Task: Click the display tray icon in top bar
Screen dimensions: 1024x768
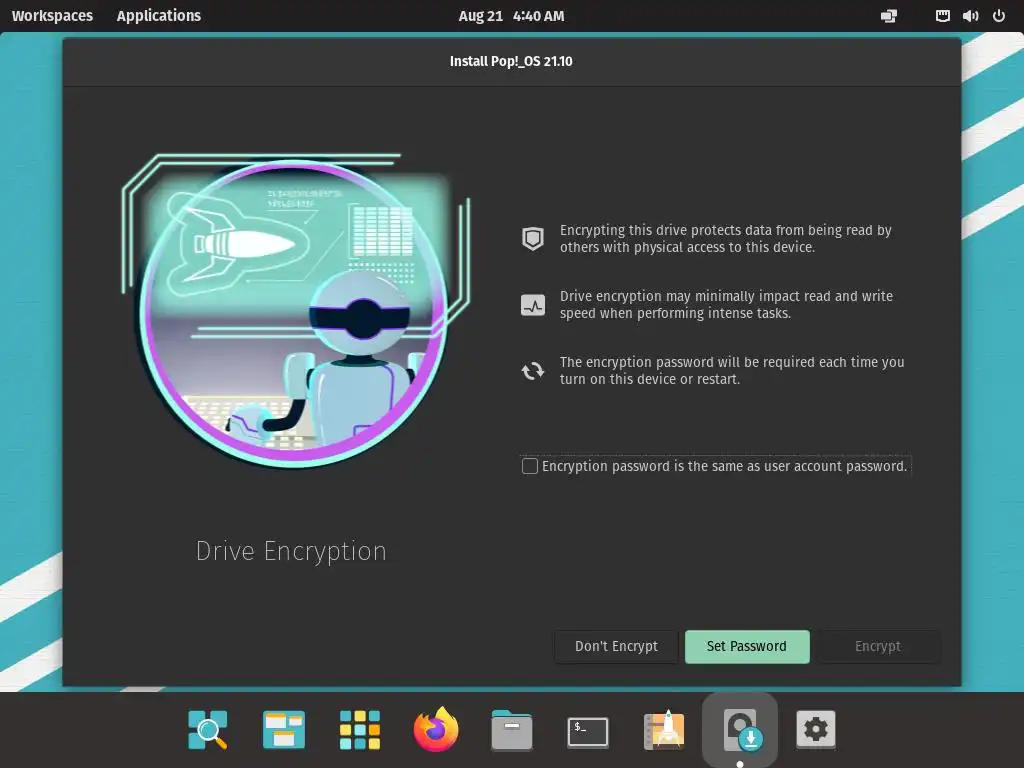Action: click(889, 16)
